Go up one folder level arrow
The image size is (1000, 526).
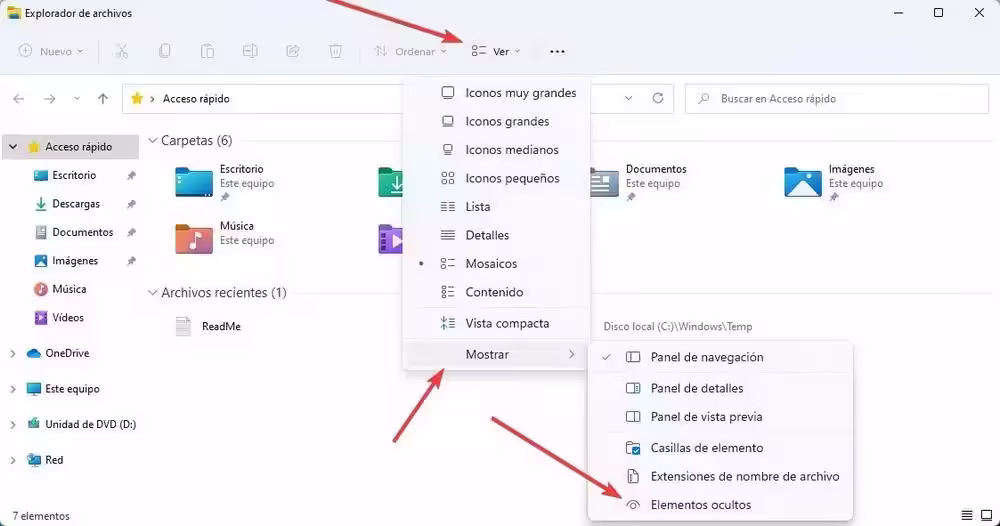tap(103, 99)
